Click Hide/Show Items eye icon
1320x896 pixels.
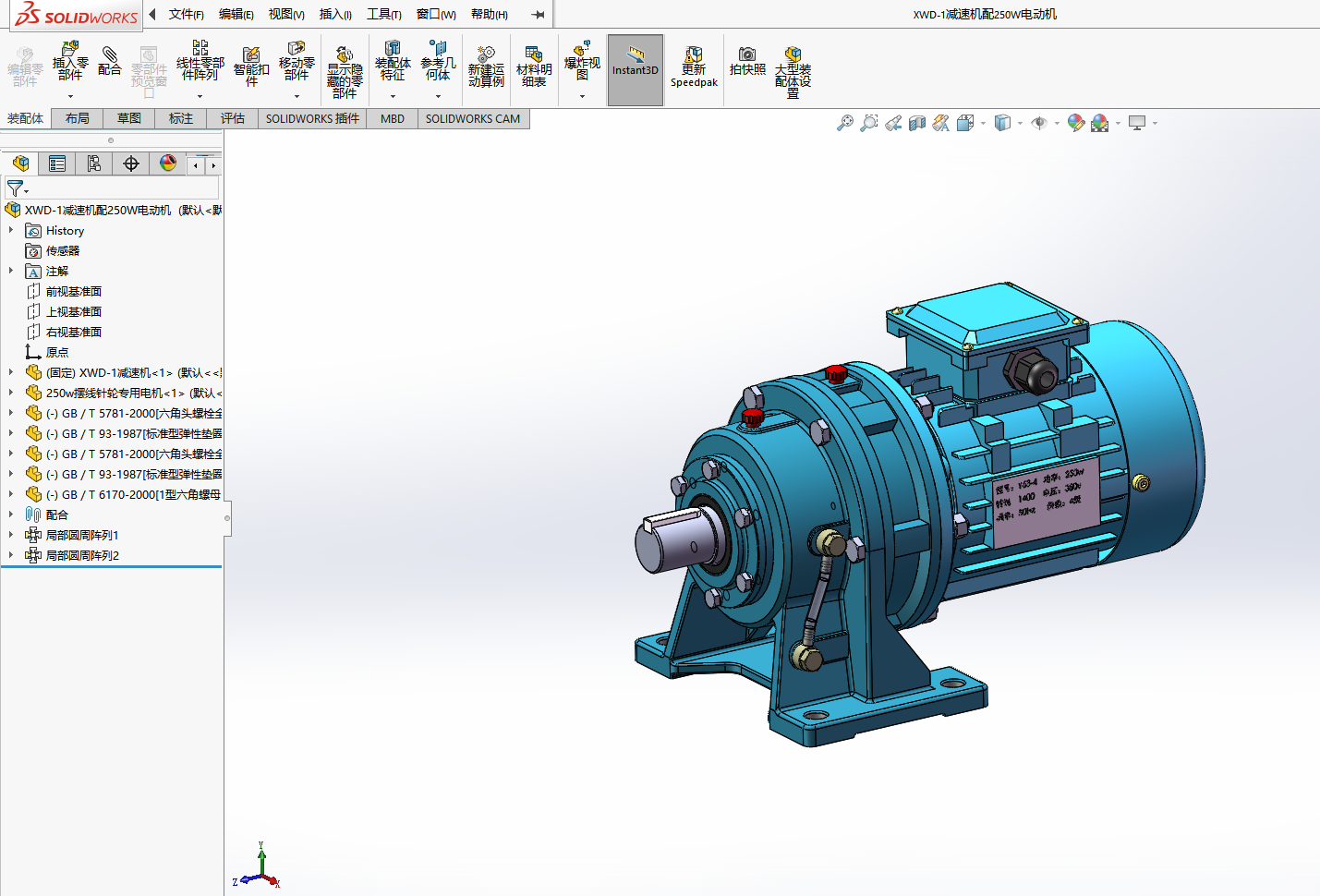tap(1039, 123)
